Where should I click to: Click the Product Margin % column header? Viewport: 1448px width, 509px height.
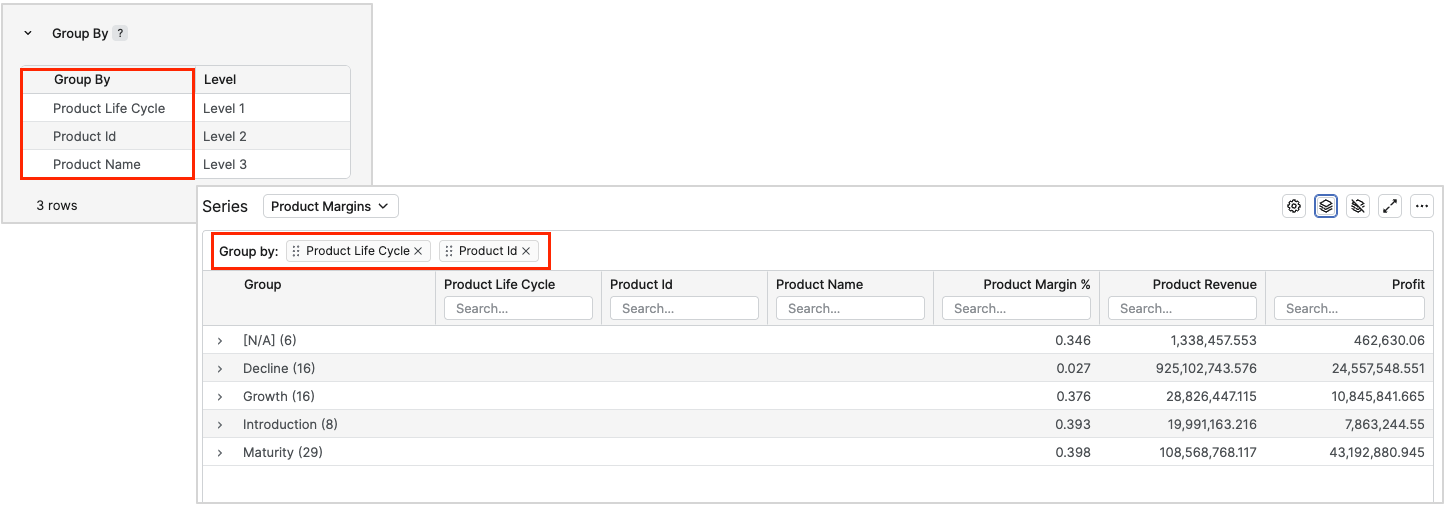tap(1036, 285)
